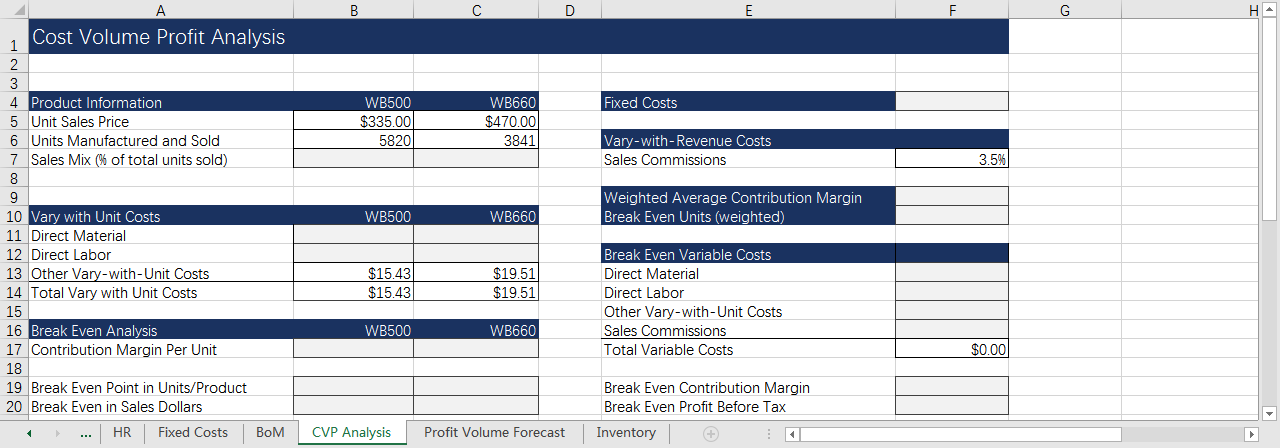Click vertical scrollbar up arrow
This screenshot has width=1280, height=448.
(x=1270, y=9)
